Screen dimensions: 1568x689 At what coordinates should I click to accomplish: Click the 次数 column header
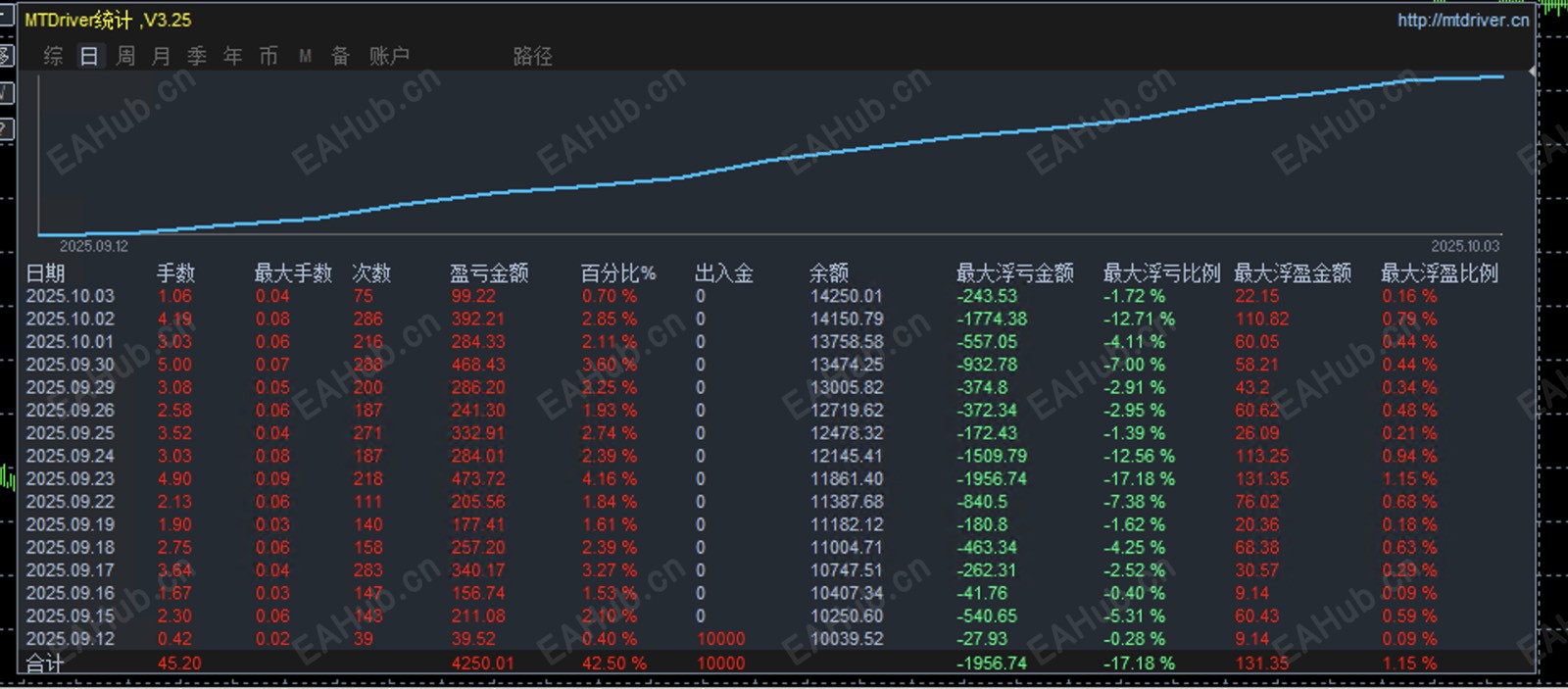click(371, 273)
